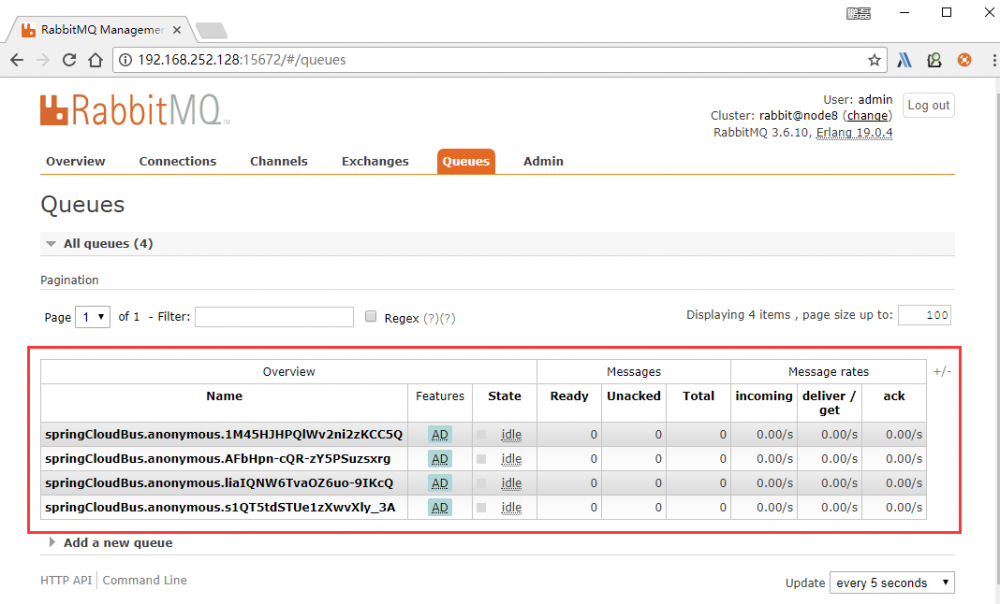Switch to the Exchanges tab
1000x604 pixels.
tap(375, 161)
